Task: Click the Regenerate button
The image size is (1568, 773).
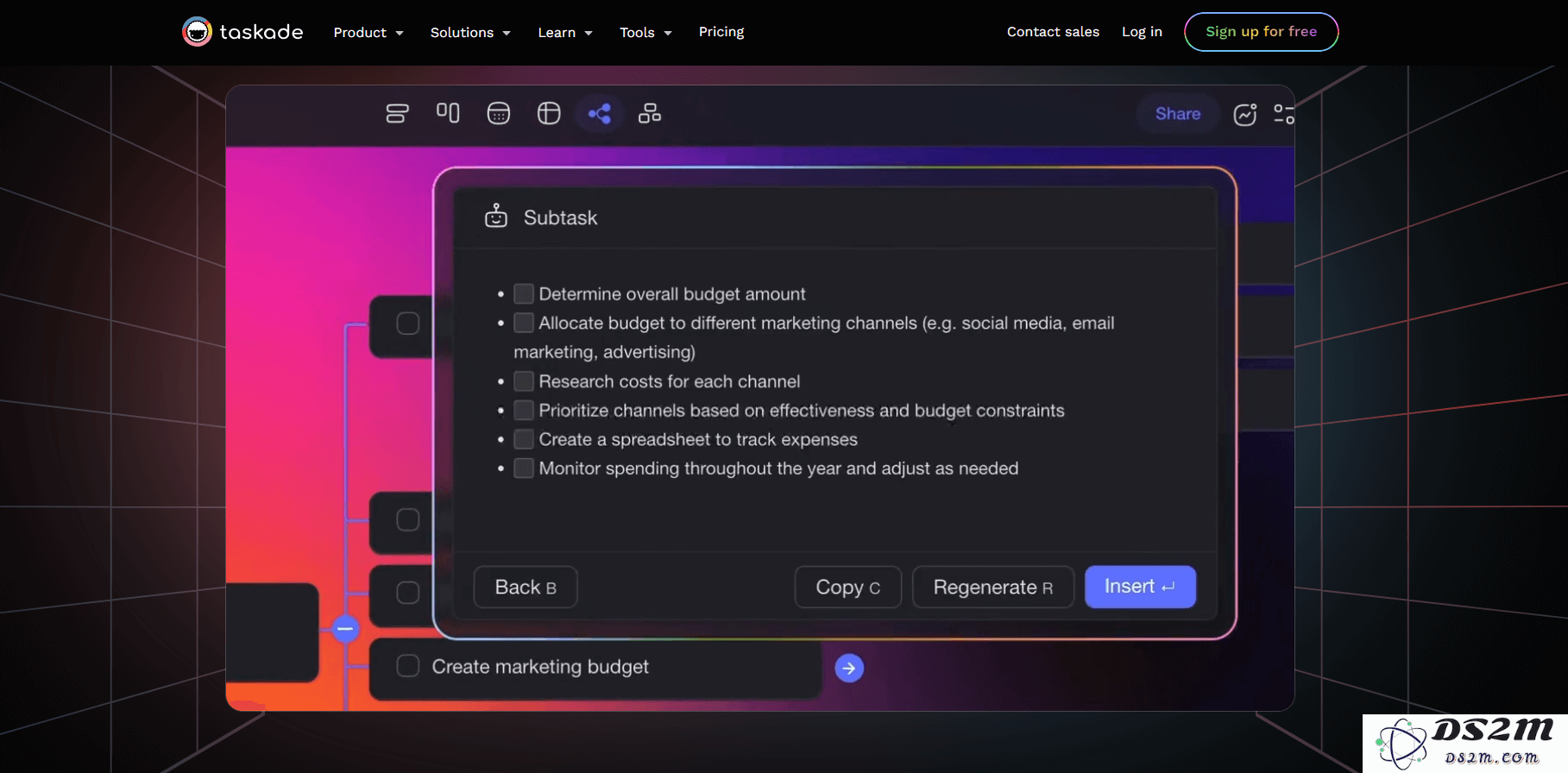Action: 993,588
